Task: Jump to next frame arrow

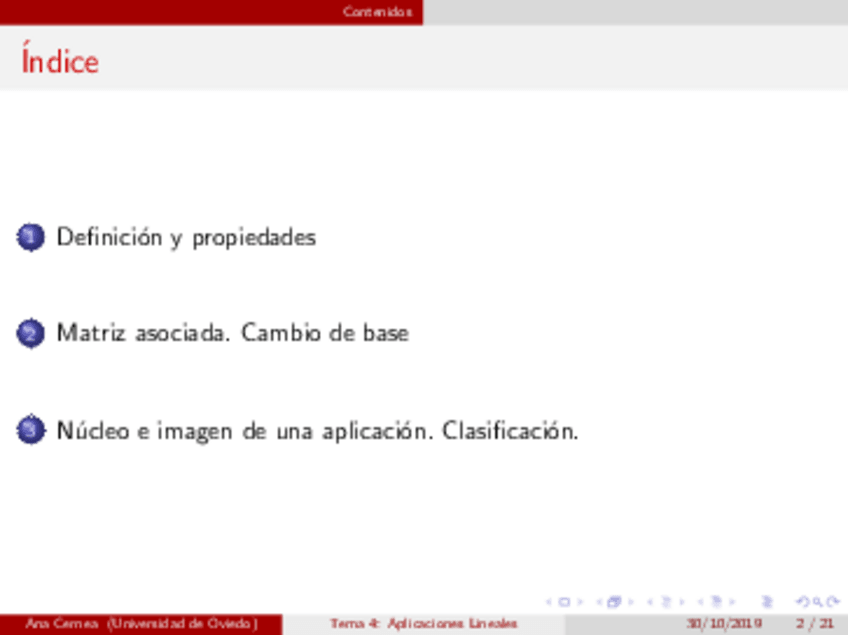Action: [630, 602]
